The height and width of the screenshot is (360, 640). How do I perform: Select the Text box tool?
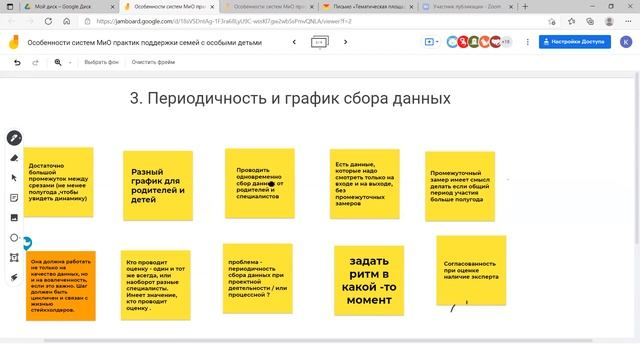pyautogui.click(x=14, y=258)
